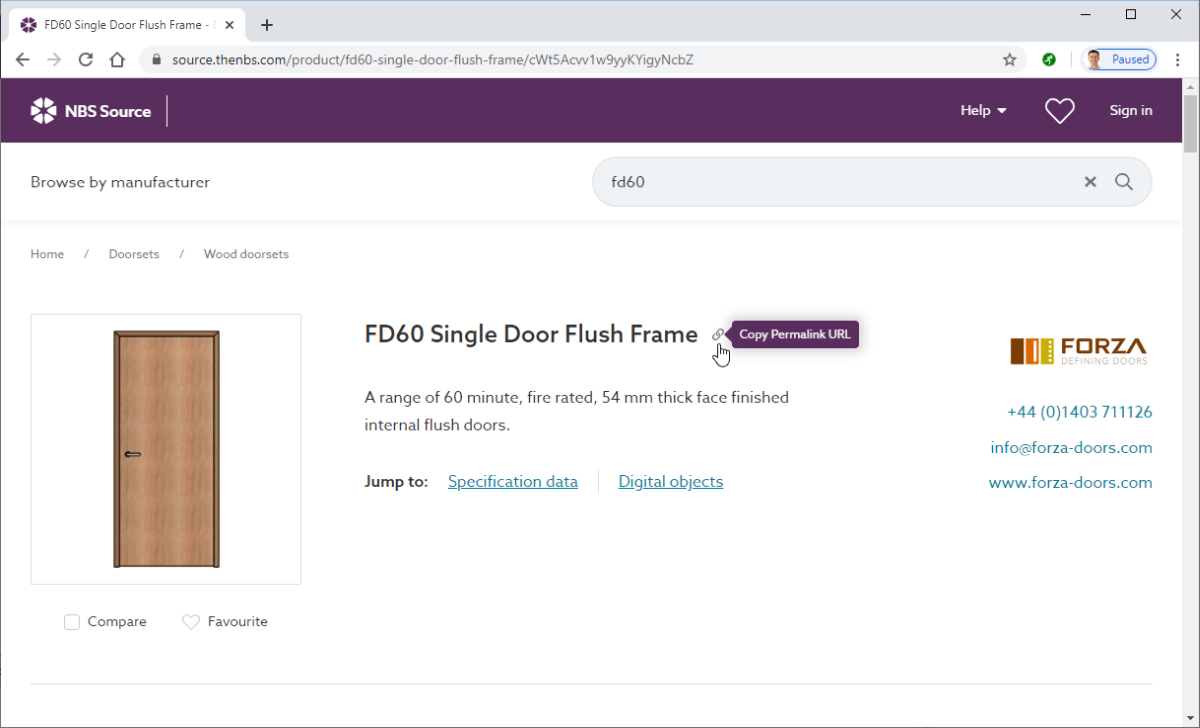Image resolution: width=1200 pixels, height=728 pixels.
Task: Jump to Digital objects
Action: (x=671, y=482)
